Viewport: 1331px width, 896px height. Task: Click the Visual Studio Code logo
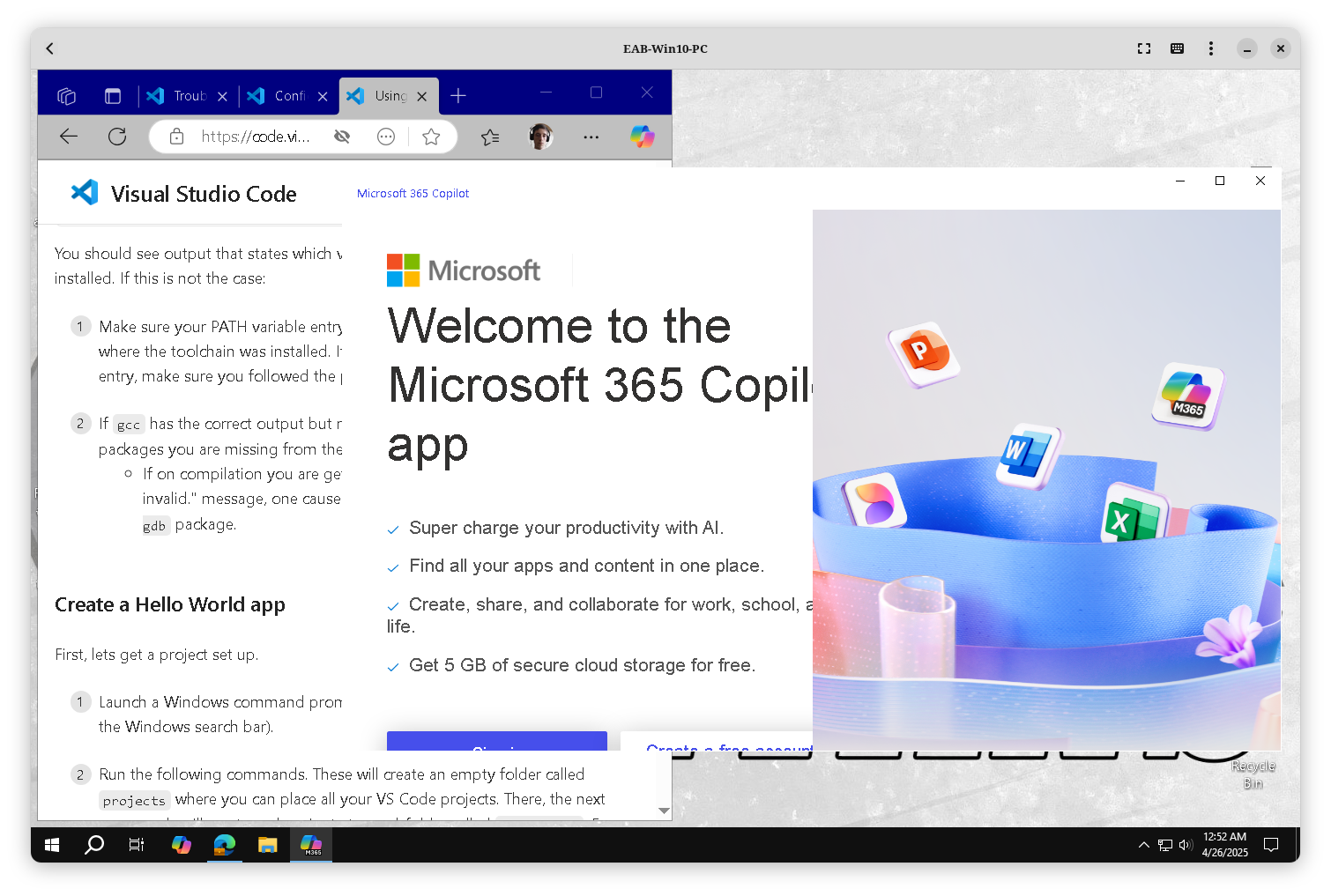click(x=85, y=192)
